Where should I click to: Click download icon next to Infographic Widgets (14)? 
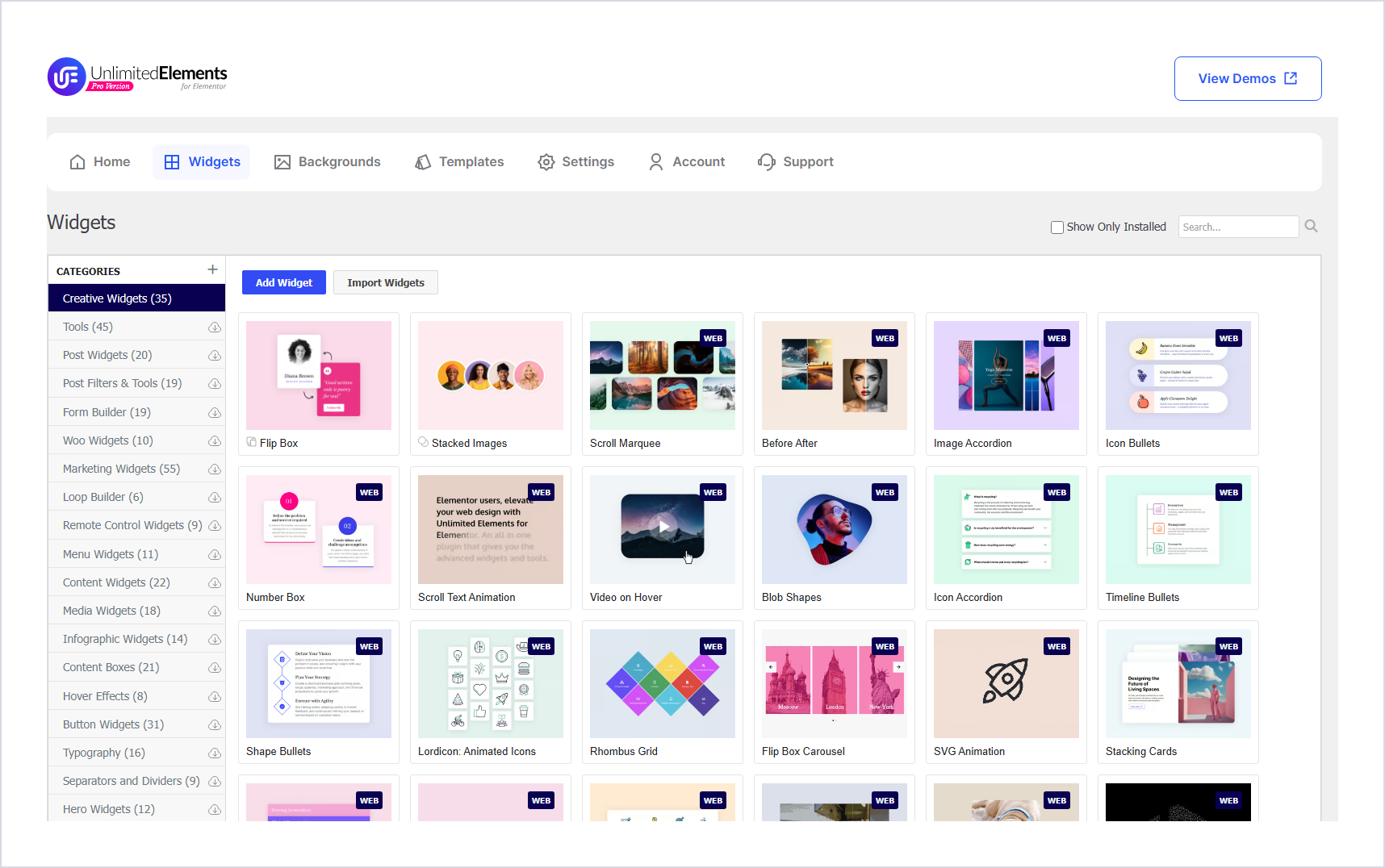coord(215,640)
